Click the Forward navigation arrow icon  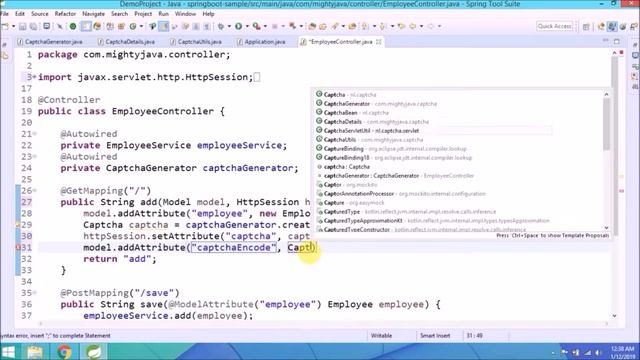(x=431, y=26)
